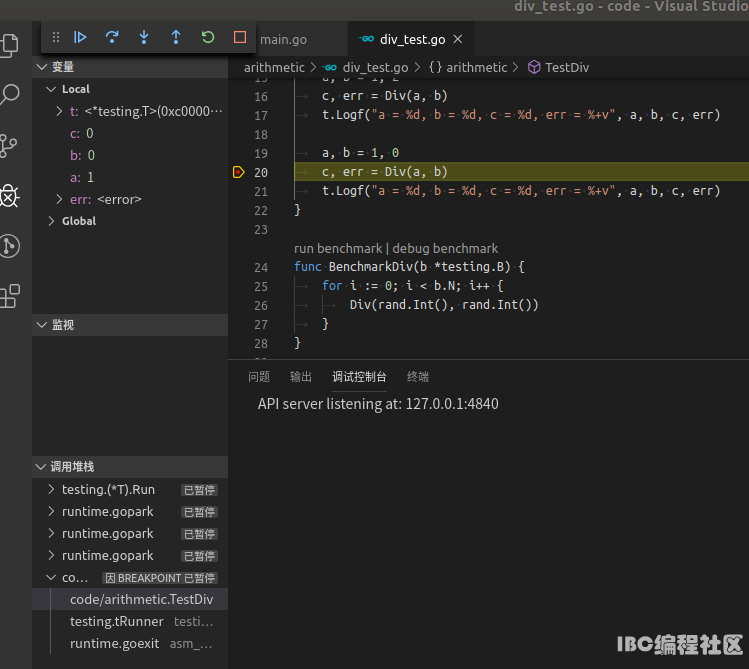This screenshot has height=669, width=749.
Task: Click the run benchmark code lens
Action: (338, 248)
